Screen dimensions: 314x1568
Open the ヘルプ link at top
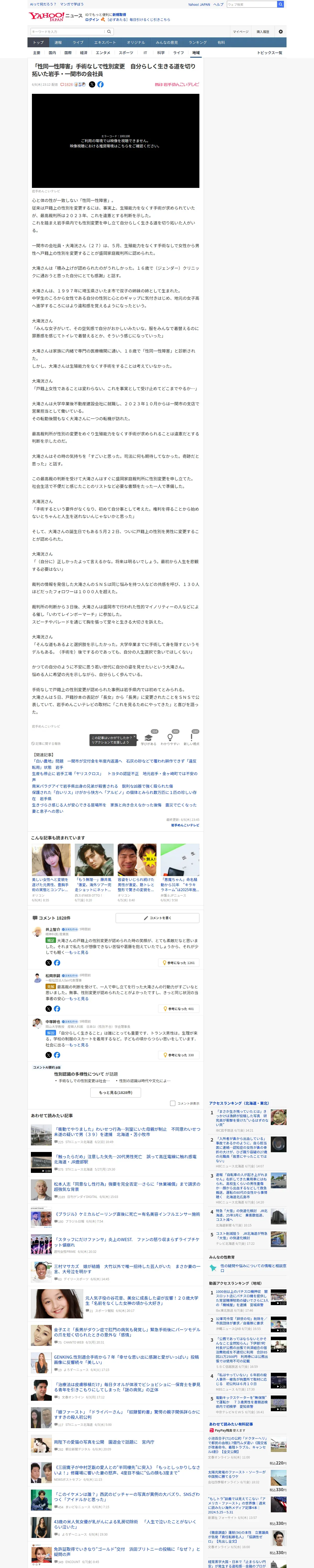coord(218,4)
